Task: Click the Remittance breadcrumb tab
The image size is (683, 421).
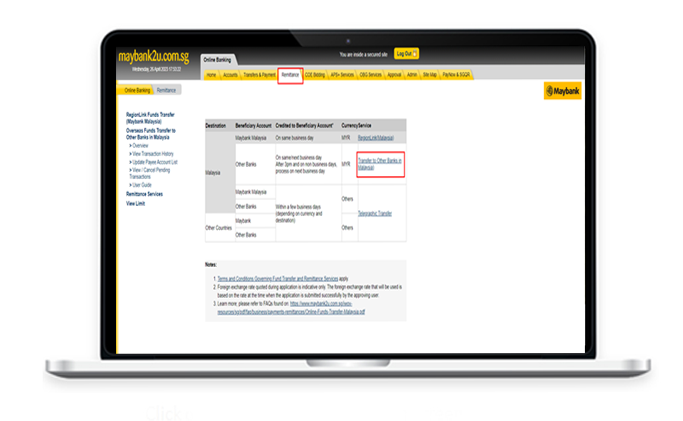Action: 166,90
